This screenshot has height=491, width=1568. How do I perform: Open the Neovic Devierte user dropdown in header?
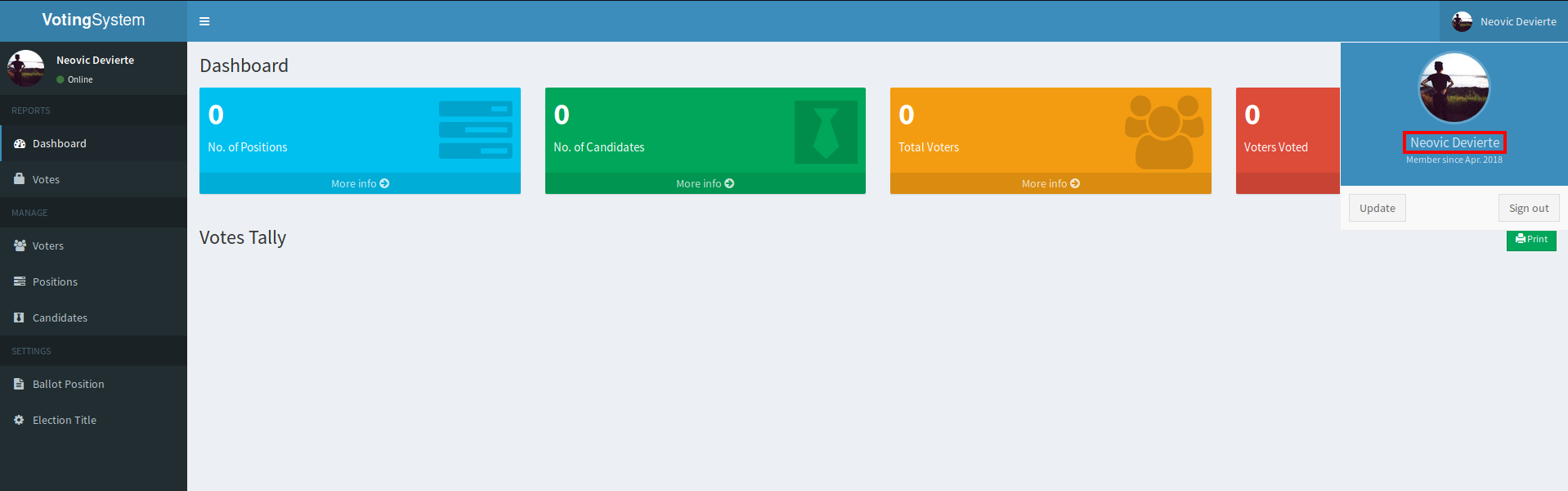1503,21
